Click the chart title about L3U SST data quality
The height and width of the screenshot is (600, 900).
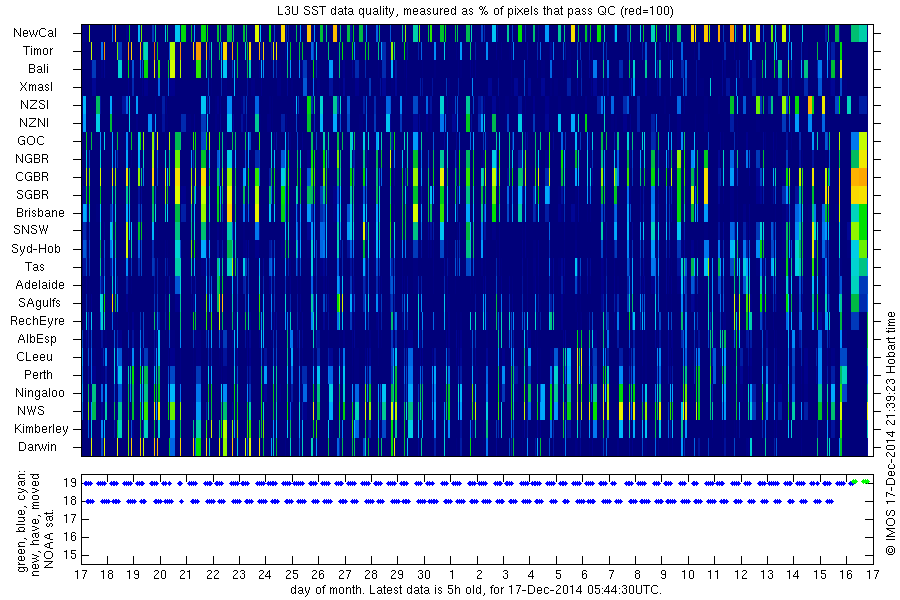click(x=476, y=10)
